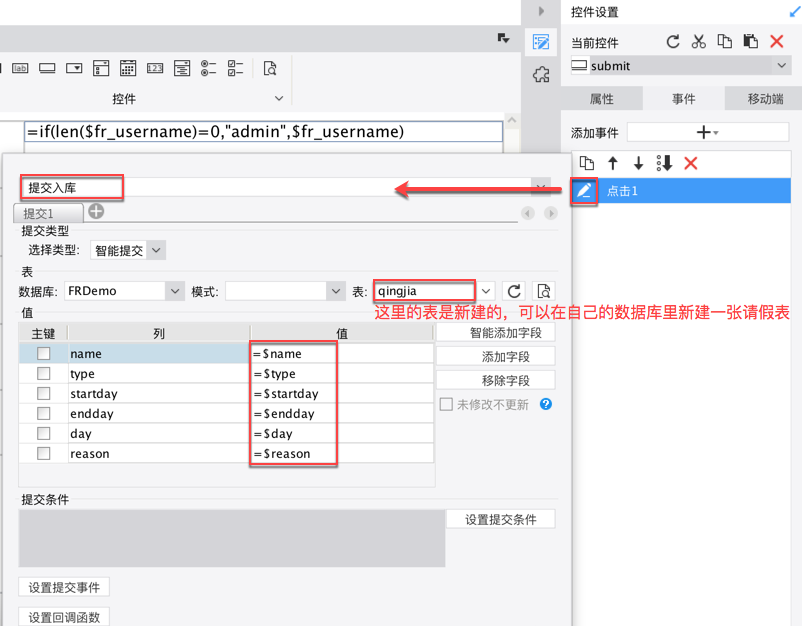
Task: Enable the 未修改不更新 checkbox
Action: (x=446, y=405)
